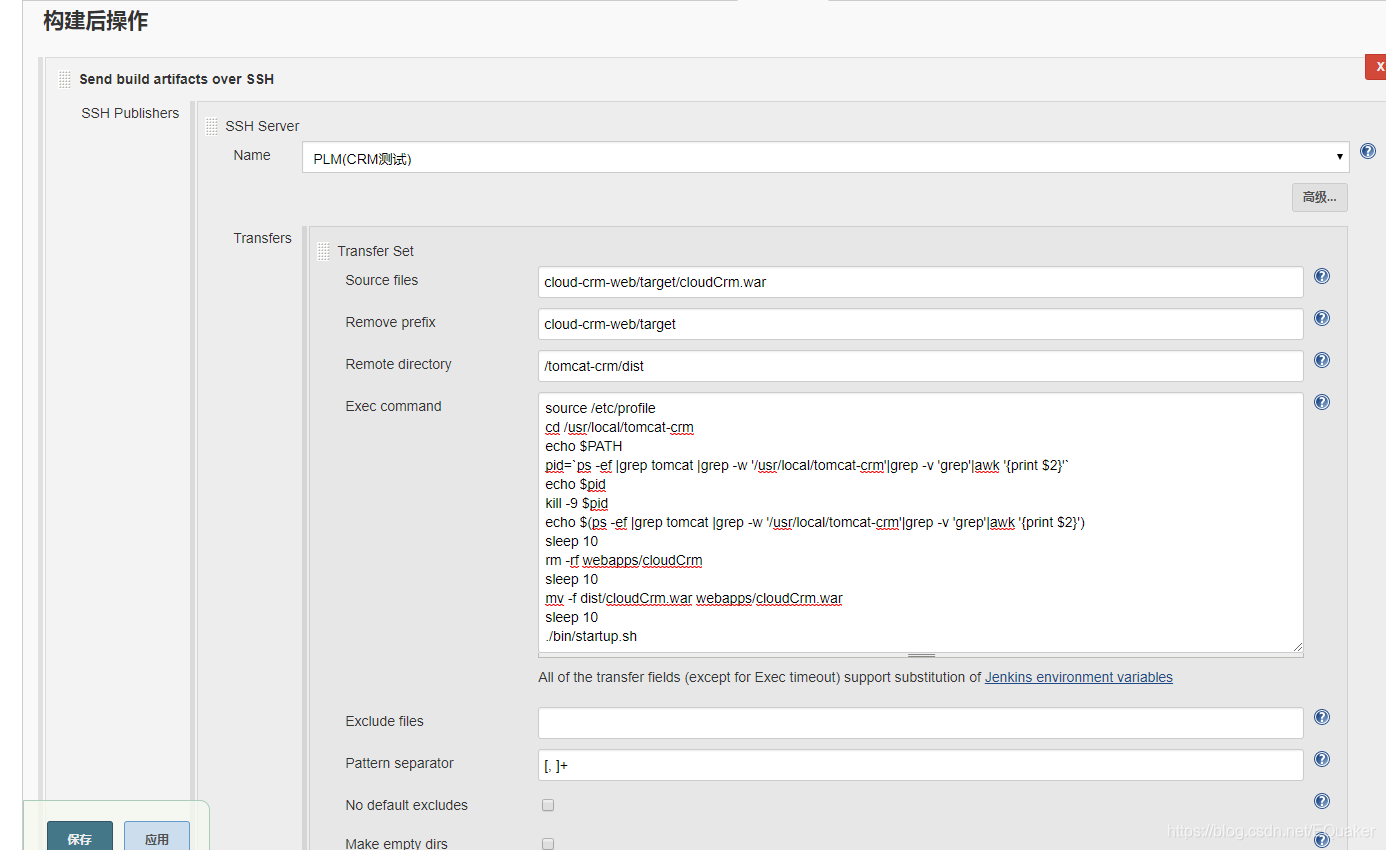This screenshot has width=1386, height=850.
Task: Click the line './bin/startup.sh' in command
Action: point(591,636)
